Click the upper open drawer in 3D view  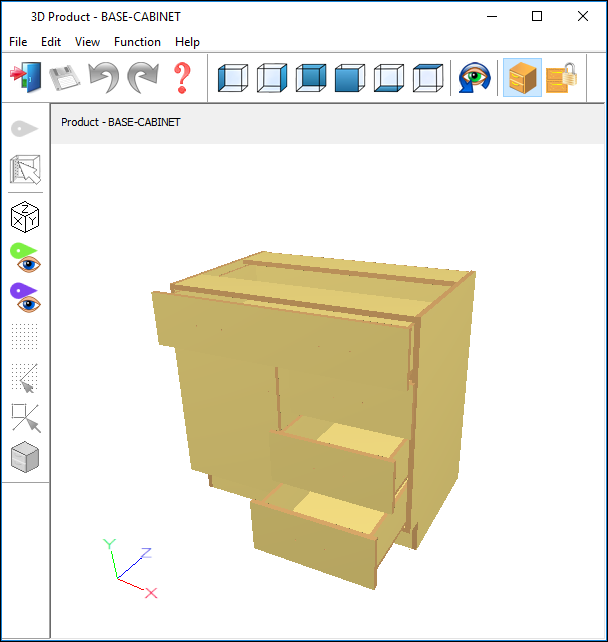pyautogui.click(x=340, y=455)
